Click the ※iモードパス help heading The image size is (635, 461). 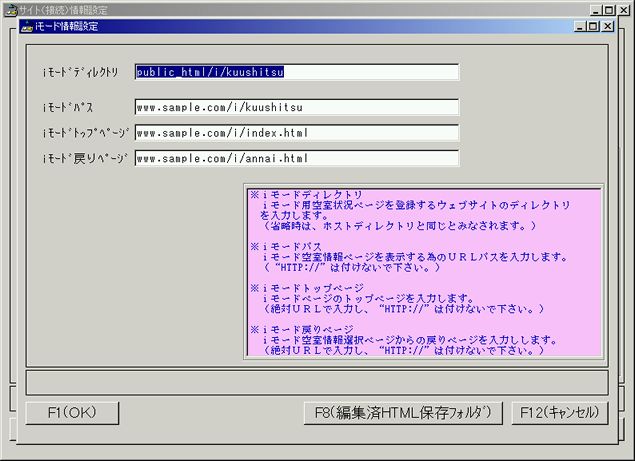tap(286, 246)
